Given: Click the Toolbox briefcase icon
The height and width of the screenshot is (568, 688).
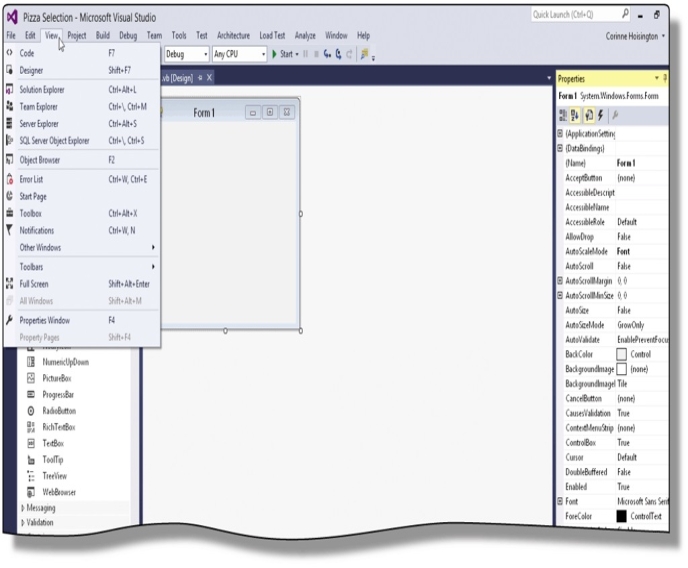Looking at the screenshot, I should coord(9,213).
